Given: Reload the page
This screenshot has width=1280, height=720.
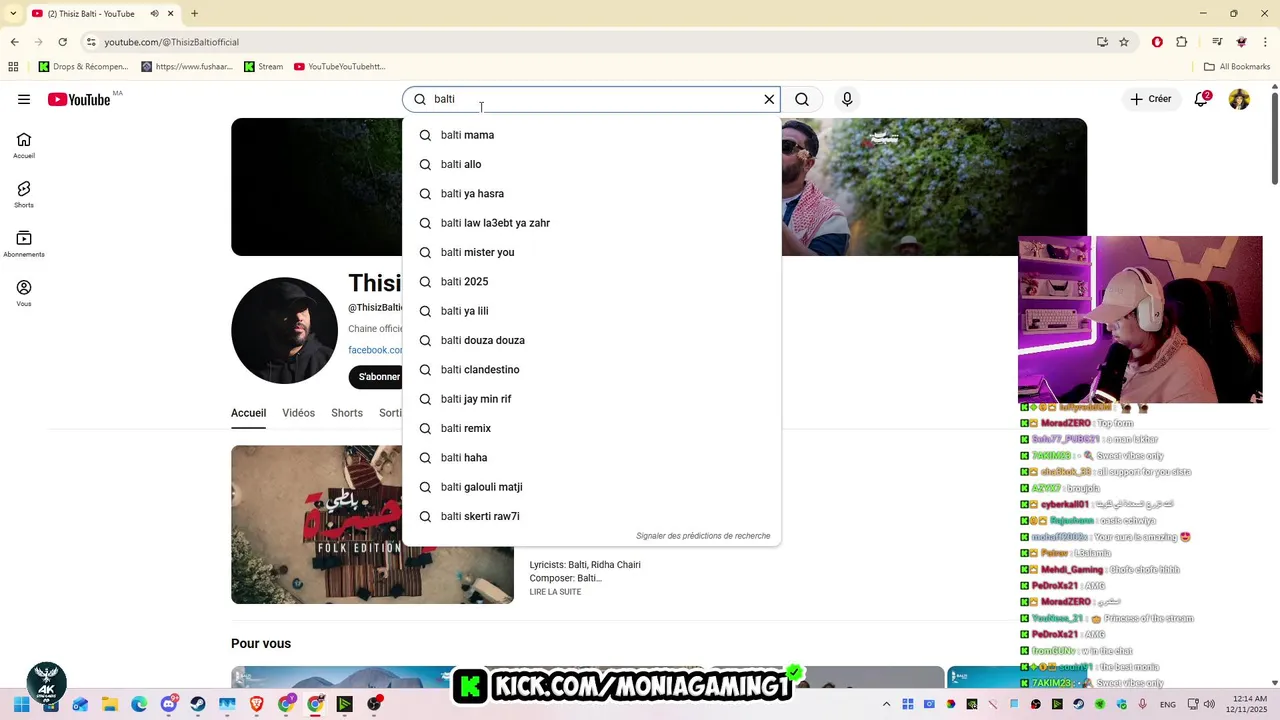Looking at the screenshot, I should pos(62,42).
